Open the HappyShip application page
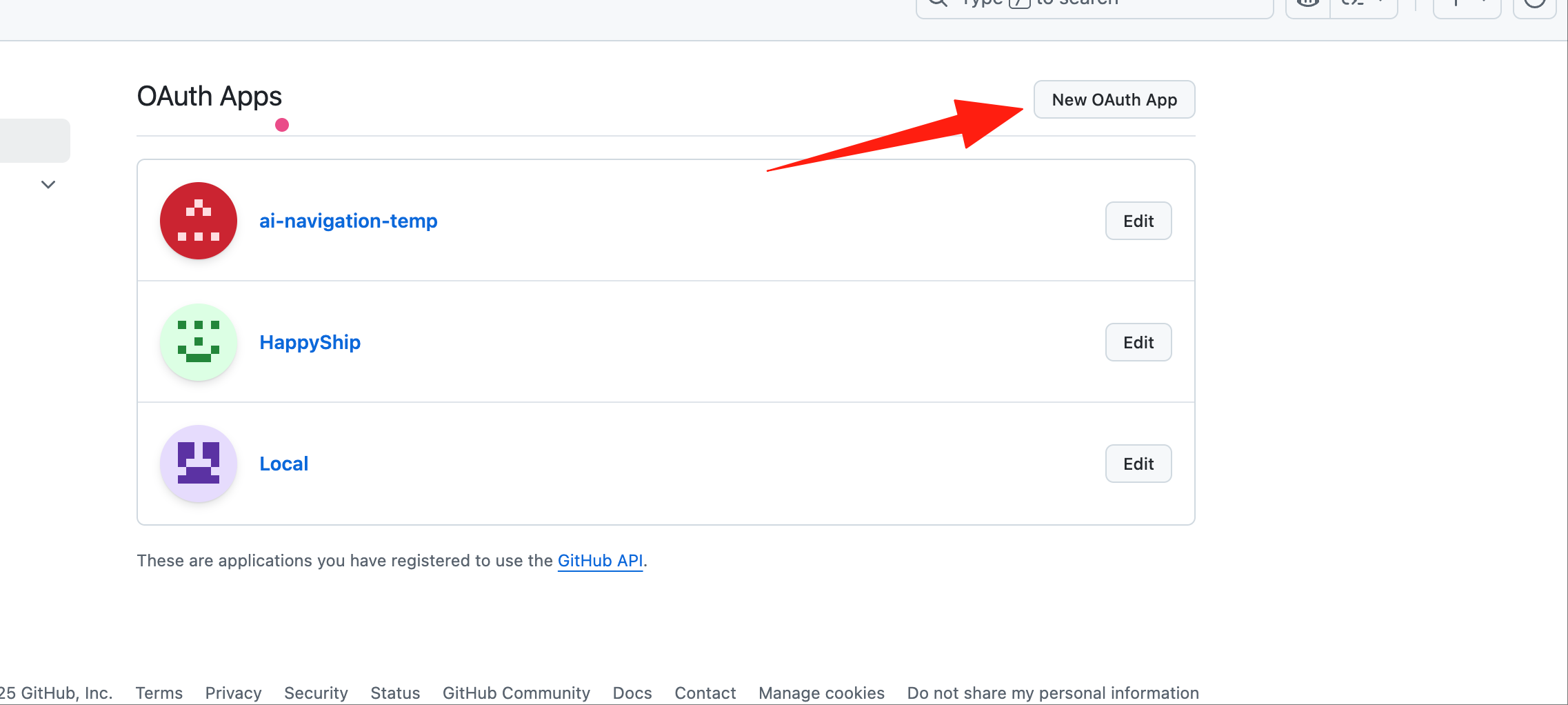Image resolution: width=1568 pixels, height=705 pixels. click(310, 342)
